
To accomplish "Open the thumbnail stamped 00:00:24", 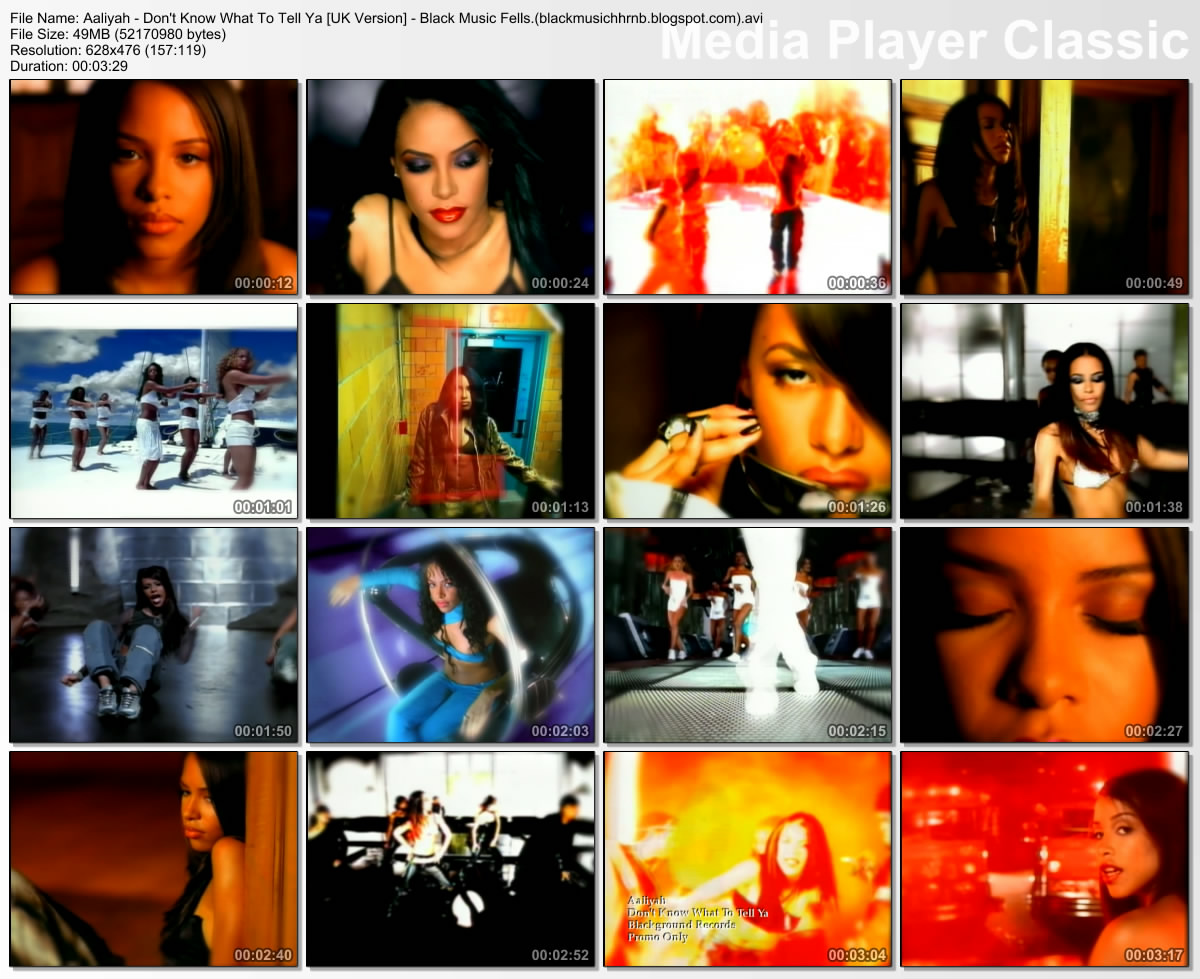I will 451,187.
